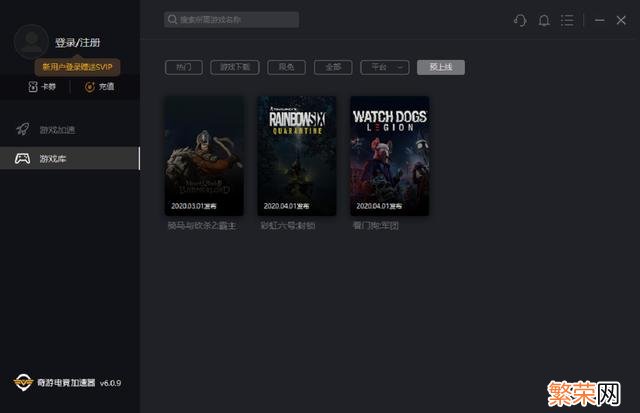Select the 预上线 filter tab

click(440, 67)
